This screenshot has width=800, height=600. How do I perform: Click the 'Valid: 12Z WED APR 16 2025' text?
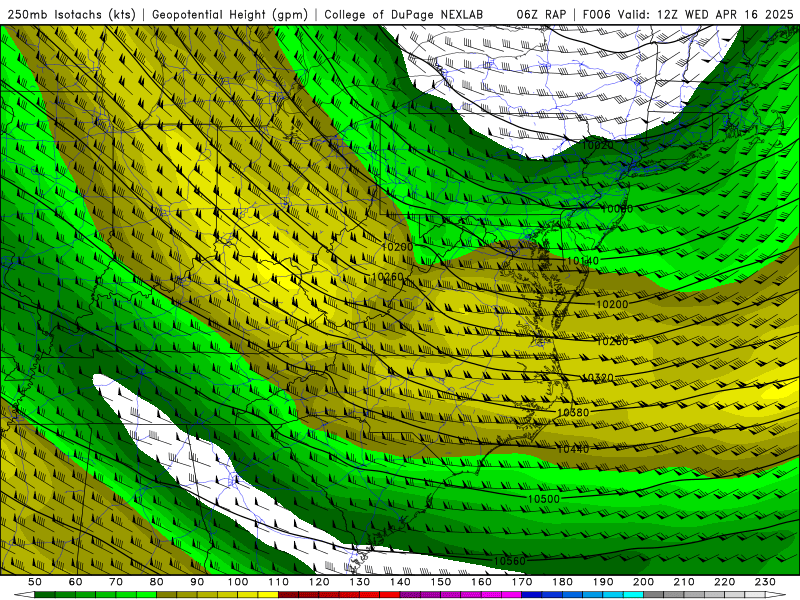point(706,15)
